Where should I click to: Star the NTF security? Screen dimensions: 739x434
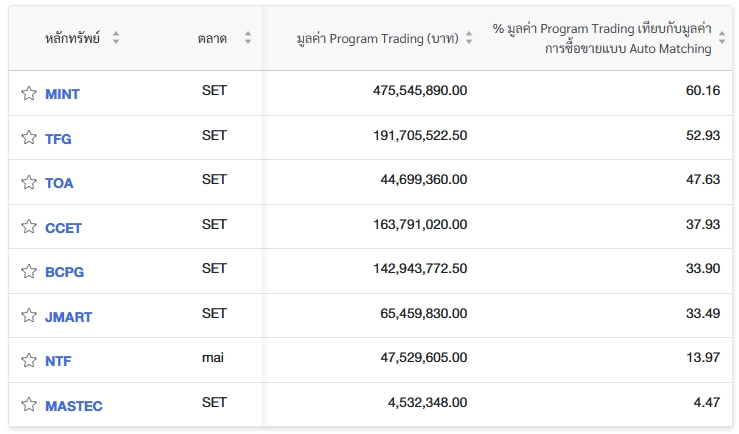click(29, 360)
